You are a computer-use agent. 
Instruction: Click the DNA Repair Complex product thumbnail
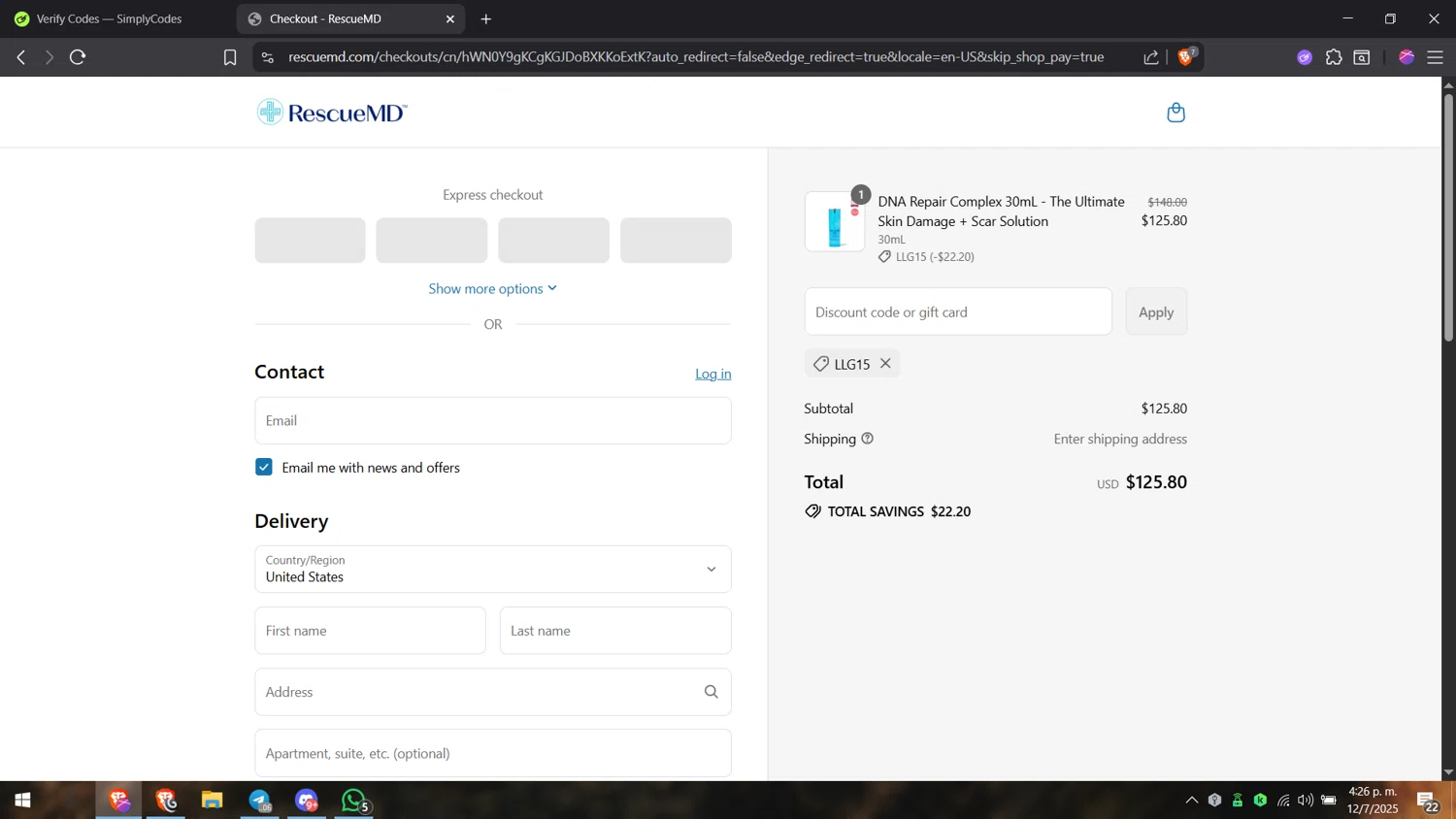tap(835, 222)
